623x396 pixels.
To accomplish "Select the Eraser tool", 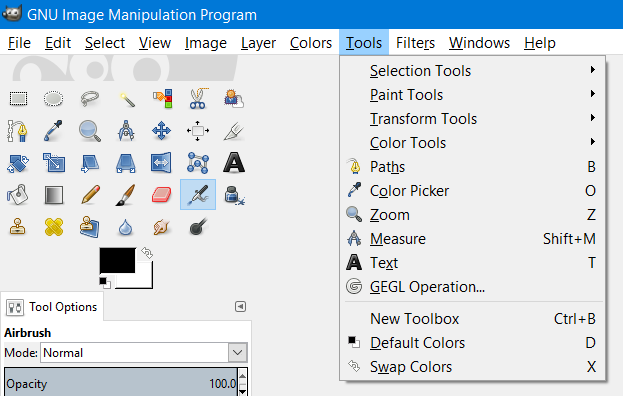I will click(x=162, y=195).
